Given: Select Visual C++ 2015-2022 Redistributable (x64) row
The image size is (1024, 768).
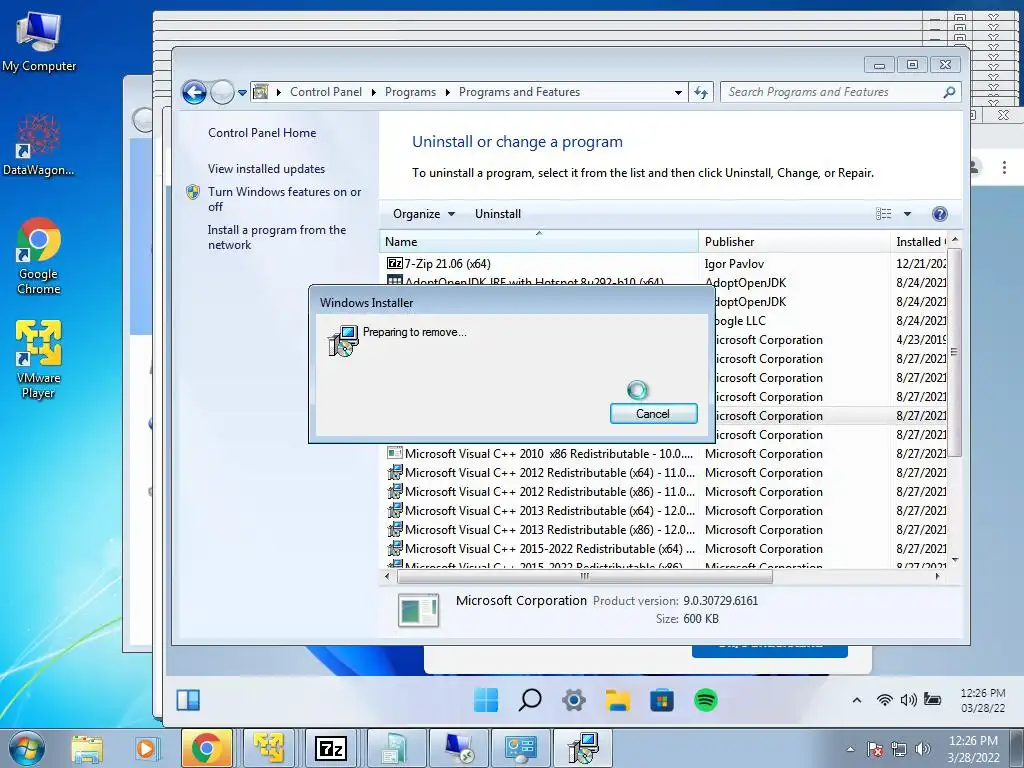Looking at the screenshot, I should coord(541,549).
